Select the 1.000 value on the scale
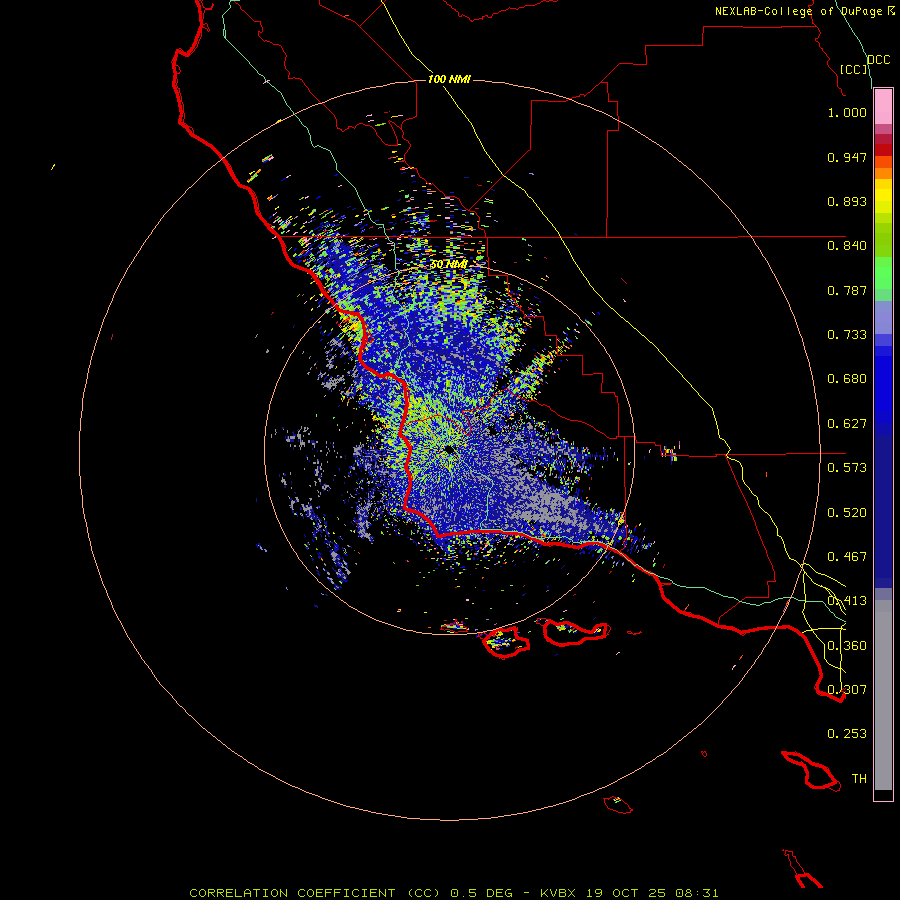Image resolution: width=900 pixels, height=900 pixels. (847, 112)
